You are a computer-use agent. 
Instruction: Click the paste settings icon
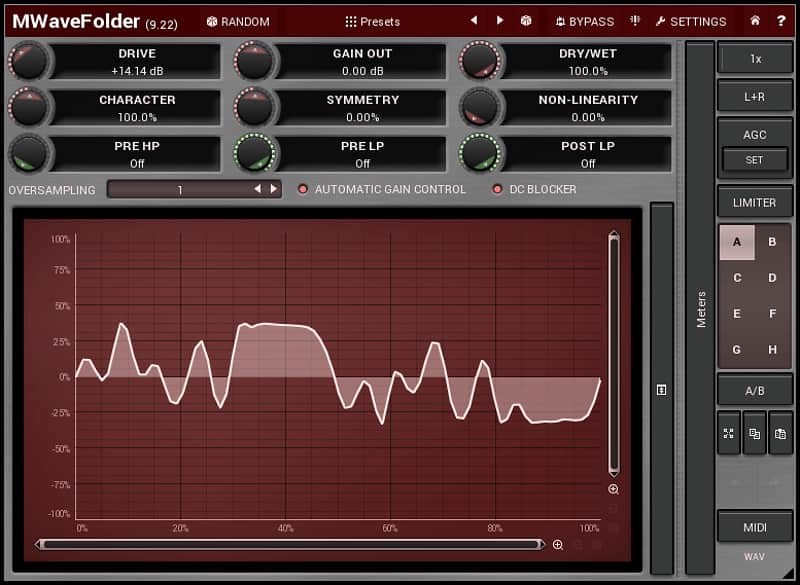[781, 434]
